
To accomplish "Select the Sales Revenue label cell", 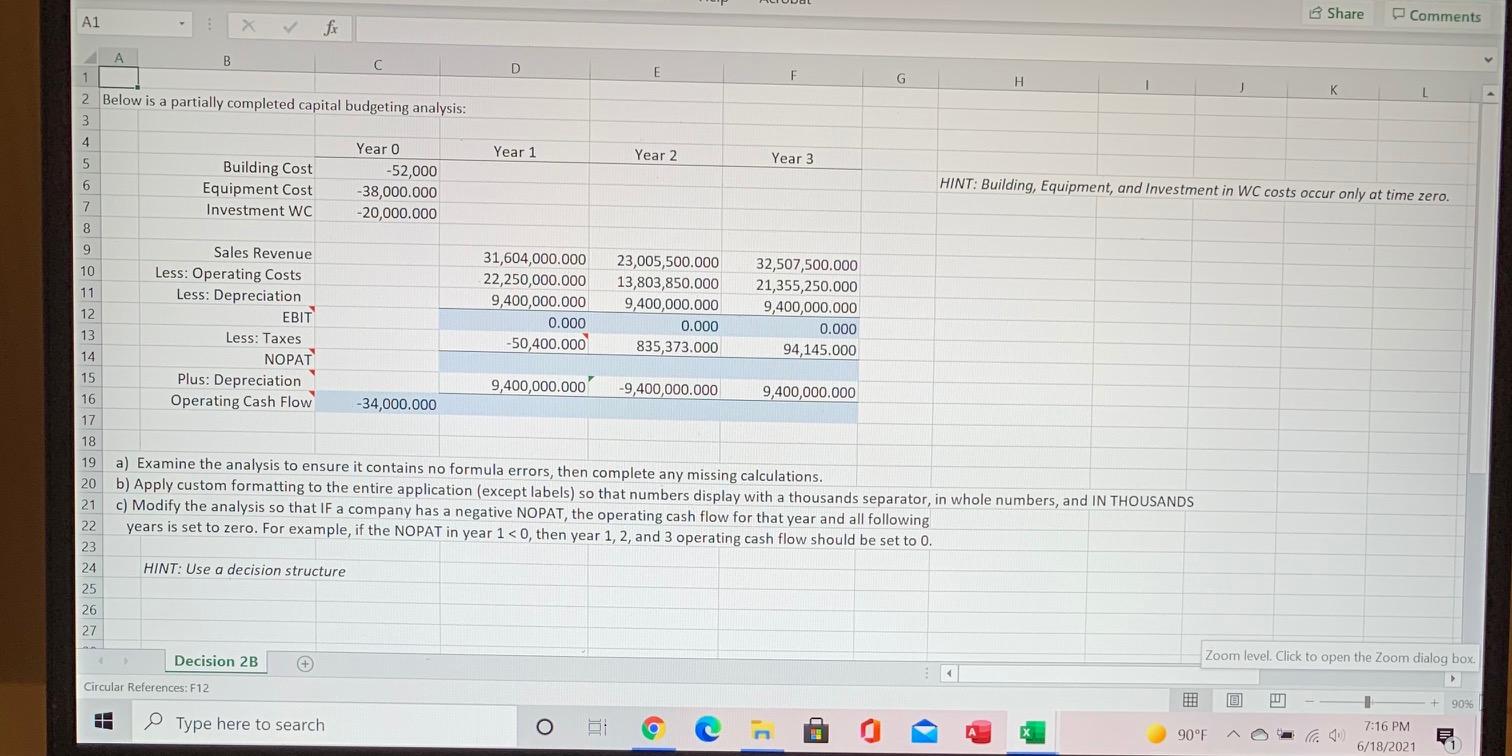I will click(x=227, y=253).
